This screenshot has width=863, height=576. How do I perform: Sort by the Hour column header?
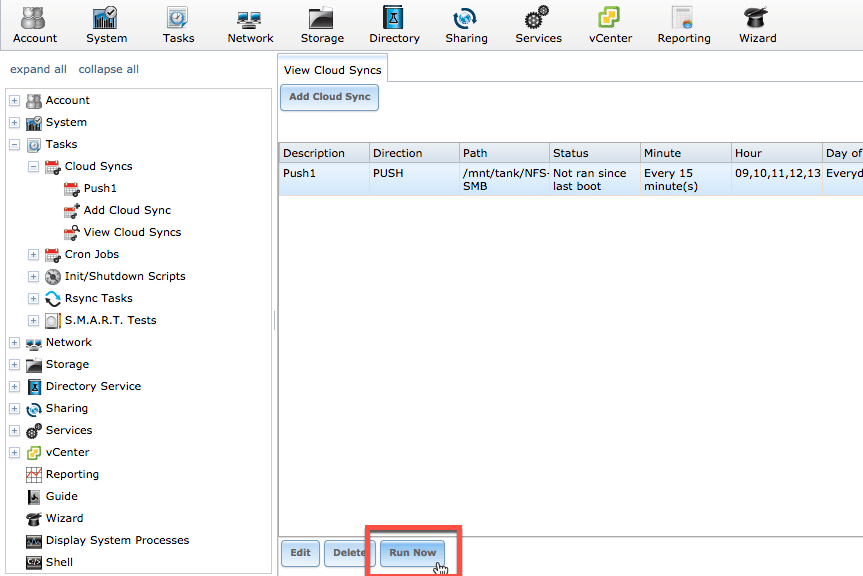pos(777,153)
